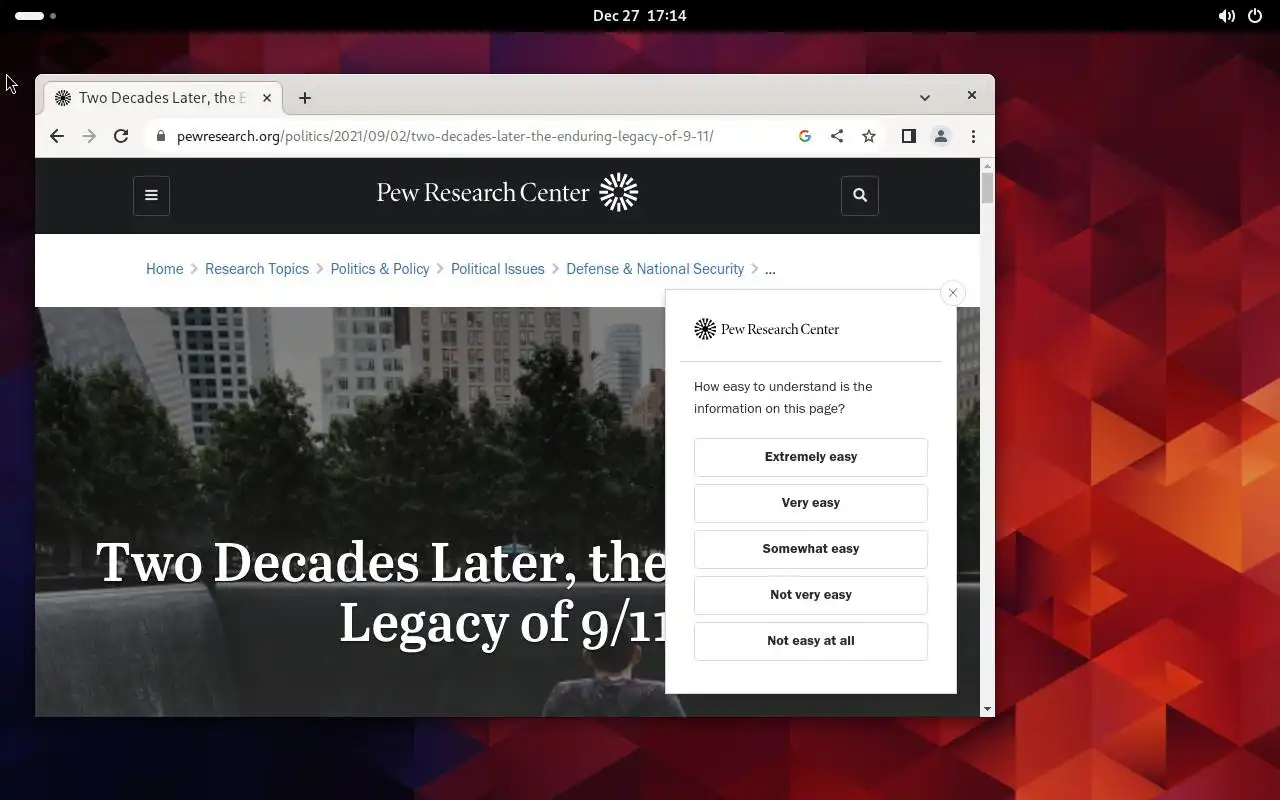Pick the Somewhat easy response

811,549
